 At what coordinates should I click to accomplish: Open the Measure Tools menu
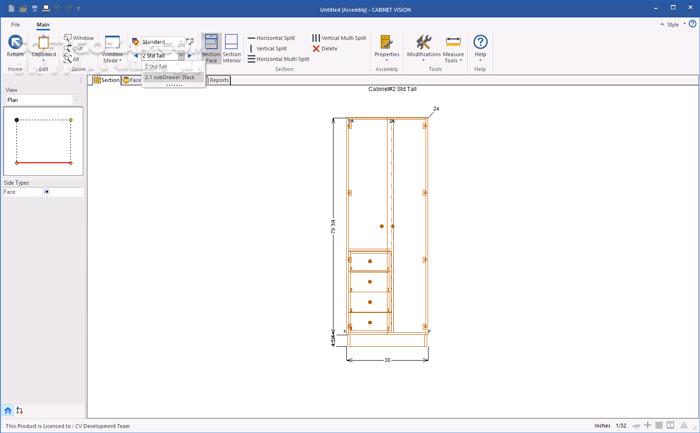453,48
